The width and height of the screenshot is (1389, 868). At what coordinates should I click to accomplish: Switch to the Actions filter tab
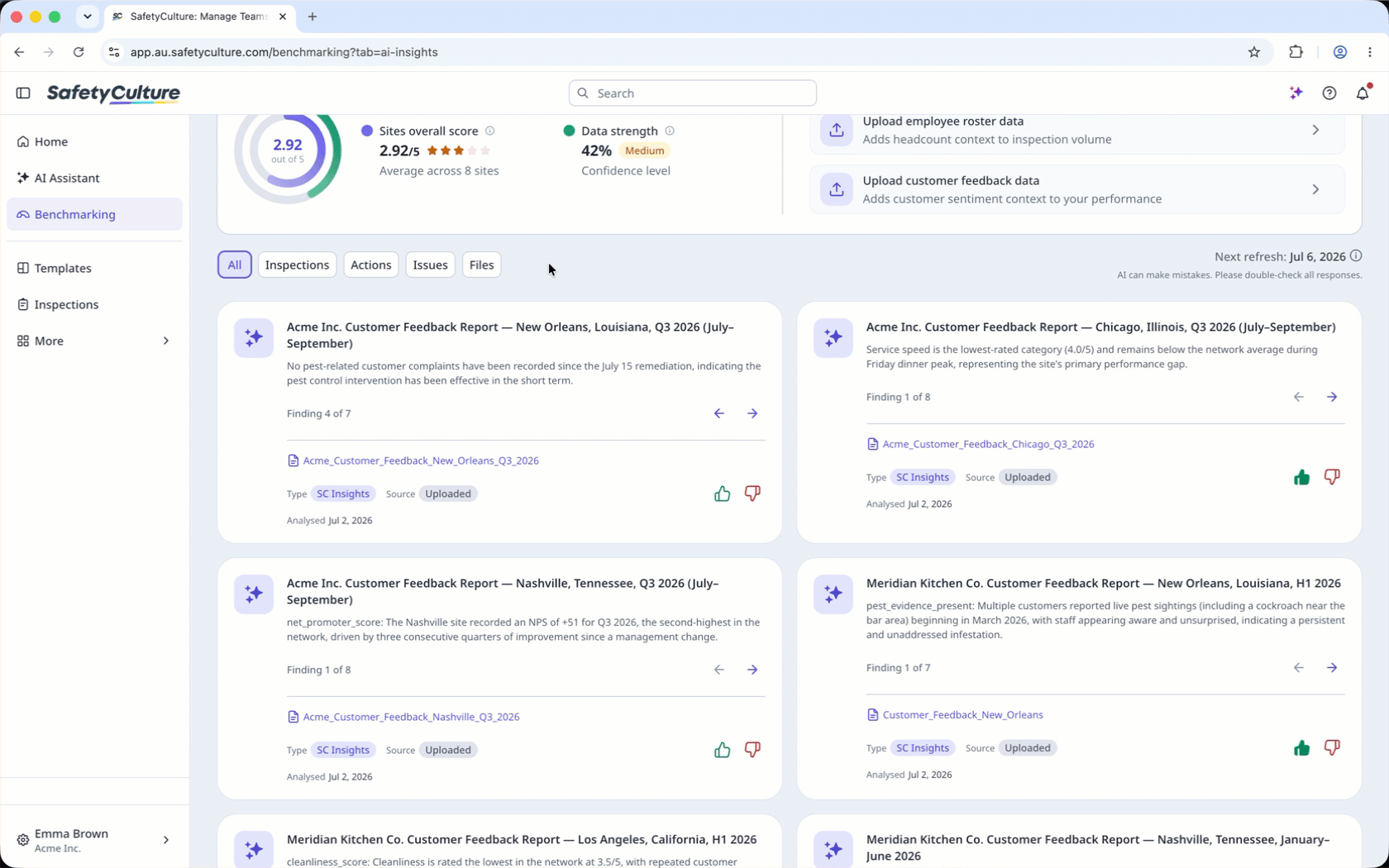tap(370, 265)
